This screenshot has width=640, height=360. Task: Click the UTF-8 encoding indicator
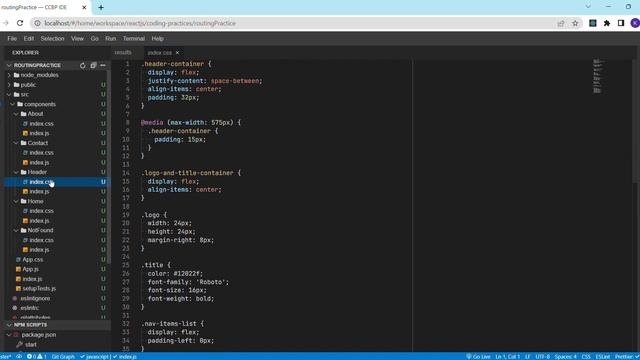[x=542, y=357]
